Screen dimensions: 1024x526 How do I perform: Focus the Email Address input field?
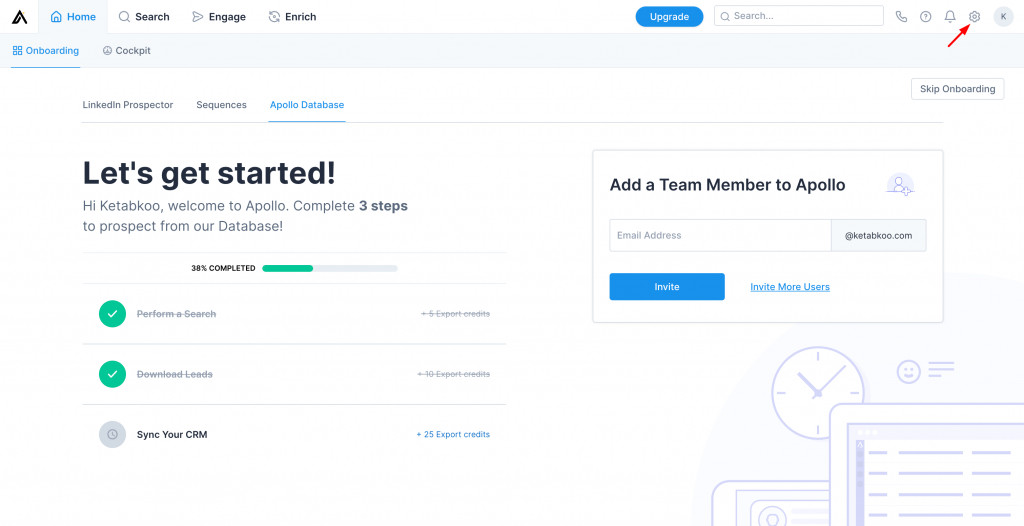click(x=720, y=235)
